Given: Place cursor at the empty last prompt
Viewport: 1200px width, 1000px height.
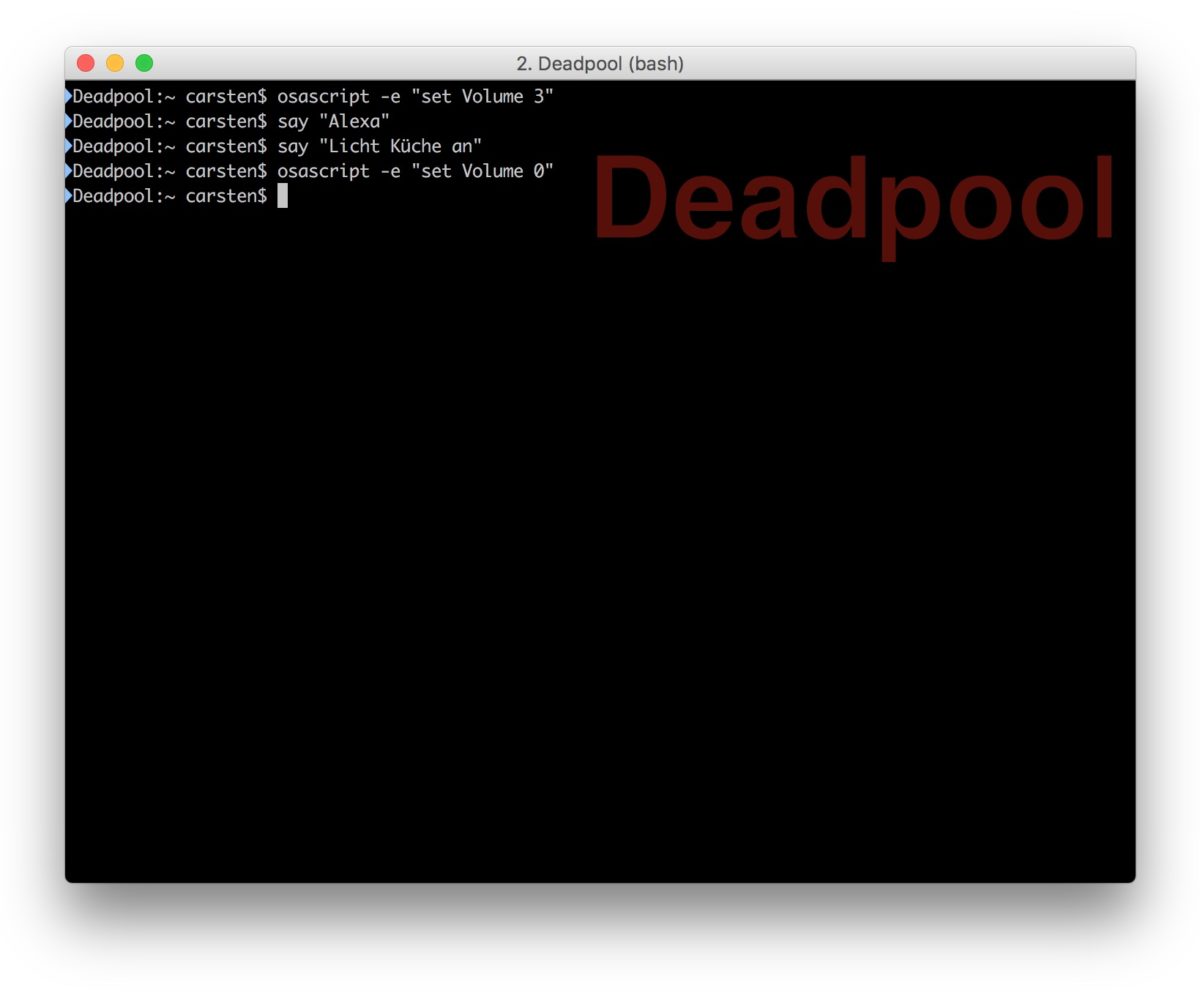Looking at the screenshot, I should [x=282, y=196].
